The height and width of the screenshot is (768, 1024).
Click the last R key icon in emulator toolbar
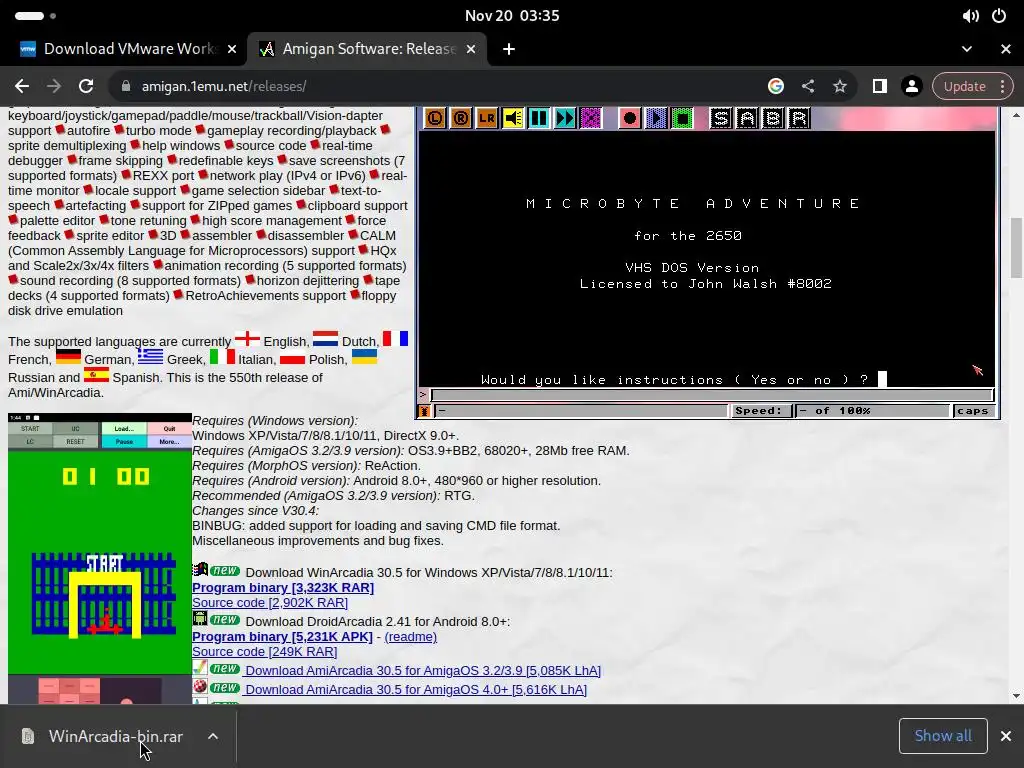tap(799, 118)
